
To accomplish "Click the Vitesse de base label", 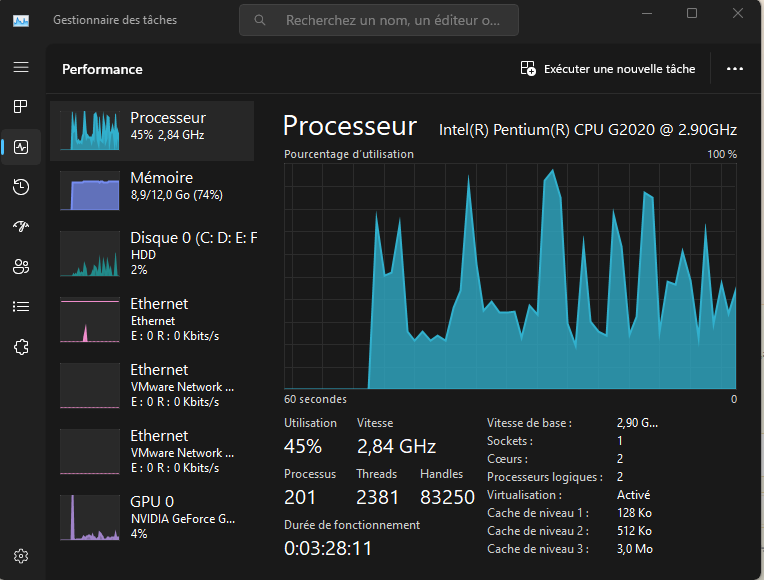I will click(529, 423).
